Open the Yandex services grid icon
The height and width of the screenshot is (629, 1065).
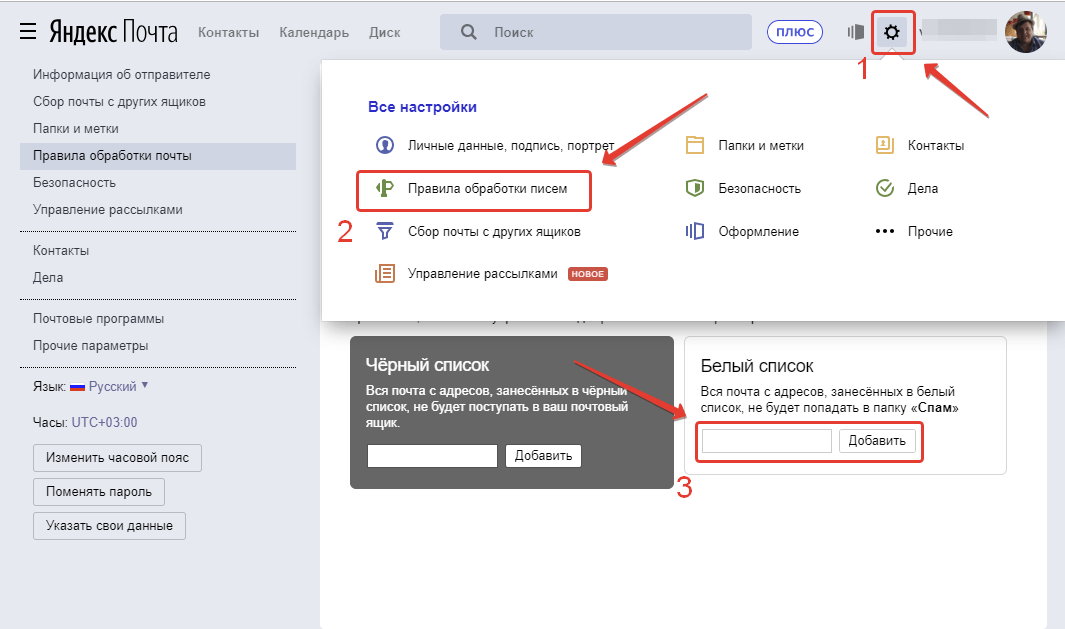pyautogui.click(x=855, y=32)
